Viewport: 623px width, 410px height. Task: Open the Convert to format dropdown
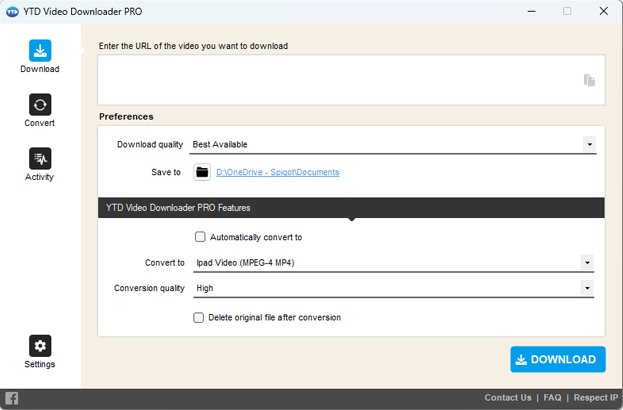click(x=587, y=263)
